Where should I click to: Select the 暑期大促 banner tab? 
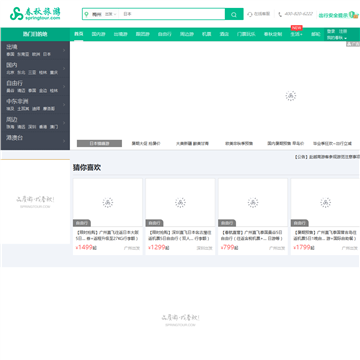[146, 143]
